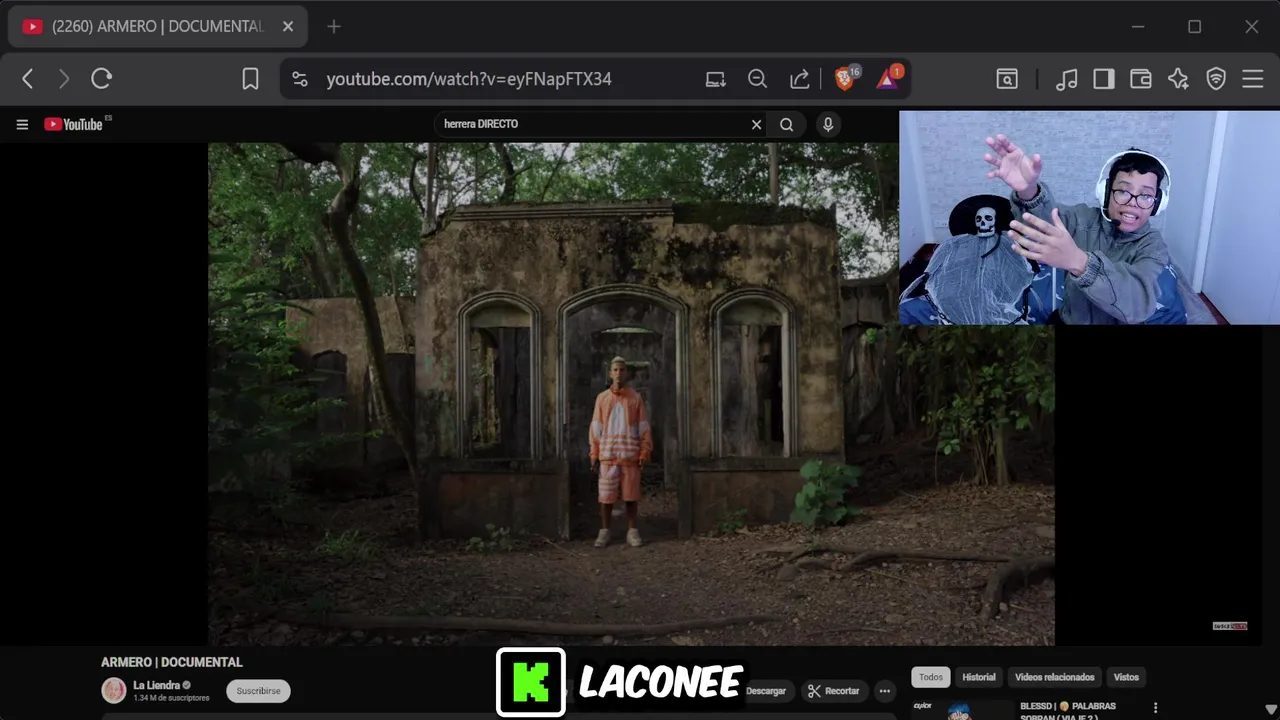Open options menu for BLESSD video suggestion
The image size is (1280, 720).
(1155, 708)
